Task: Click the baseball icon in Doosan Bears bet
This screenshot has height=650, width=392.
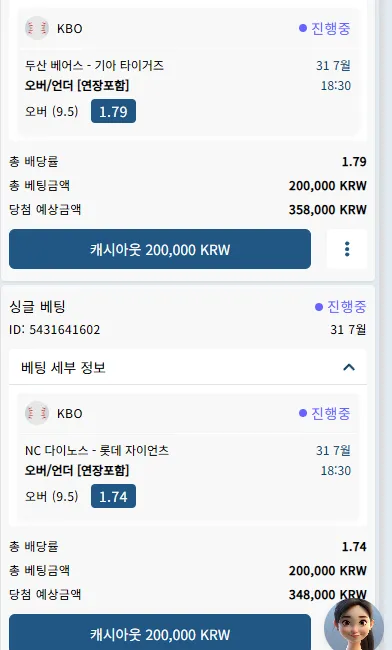Action: click(37, 28)
